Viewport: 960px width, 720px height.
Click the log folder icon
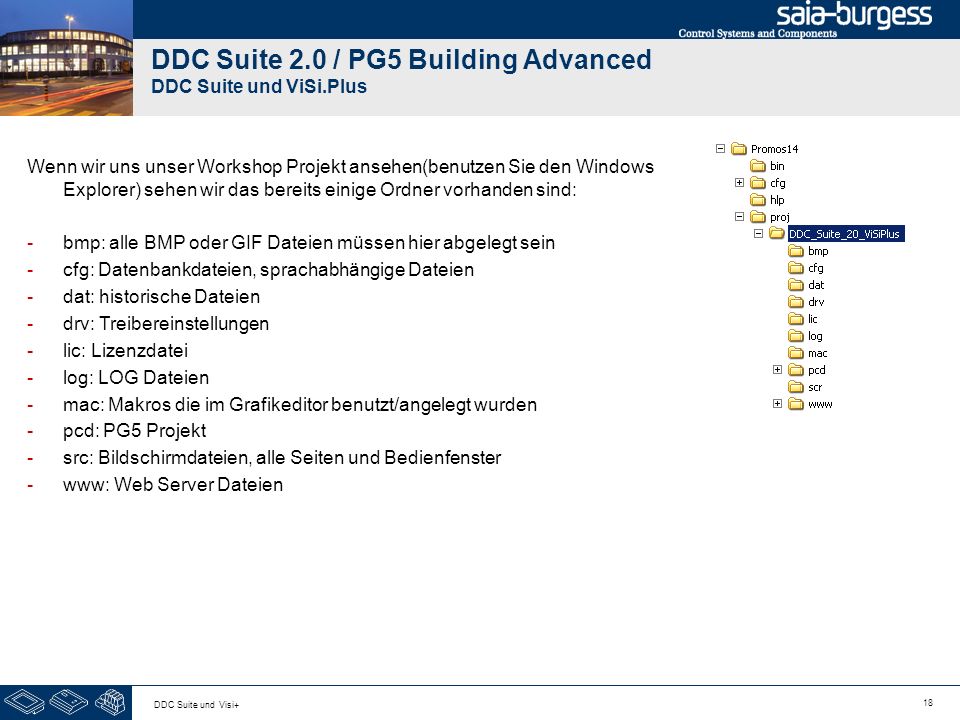796,336
